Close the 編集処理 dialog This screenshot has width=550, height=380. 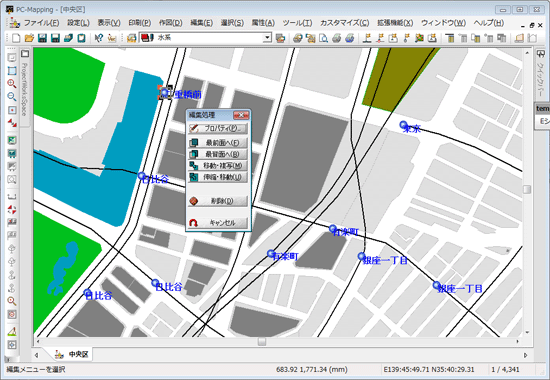pos(241,115)
